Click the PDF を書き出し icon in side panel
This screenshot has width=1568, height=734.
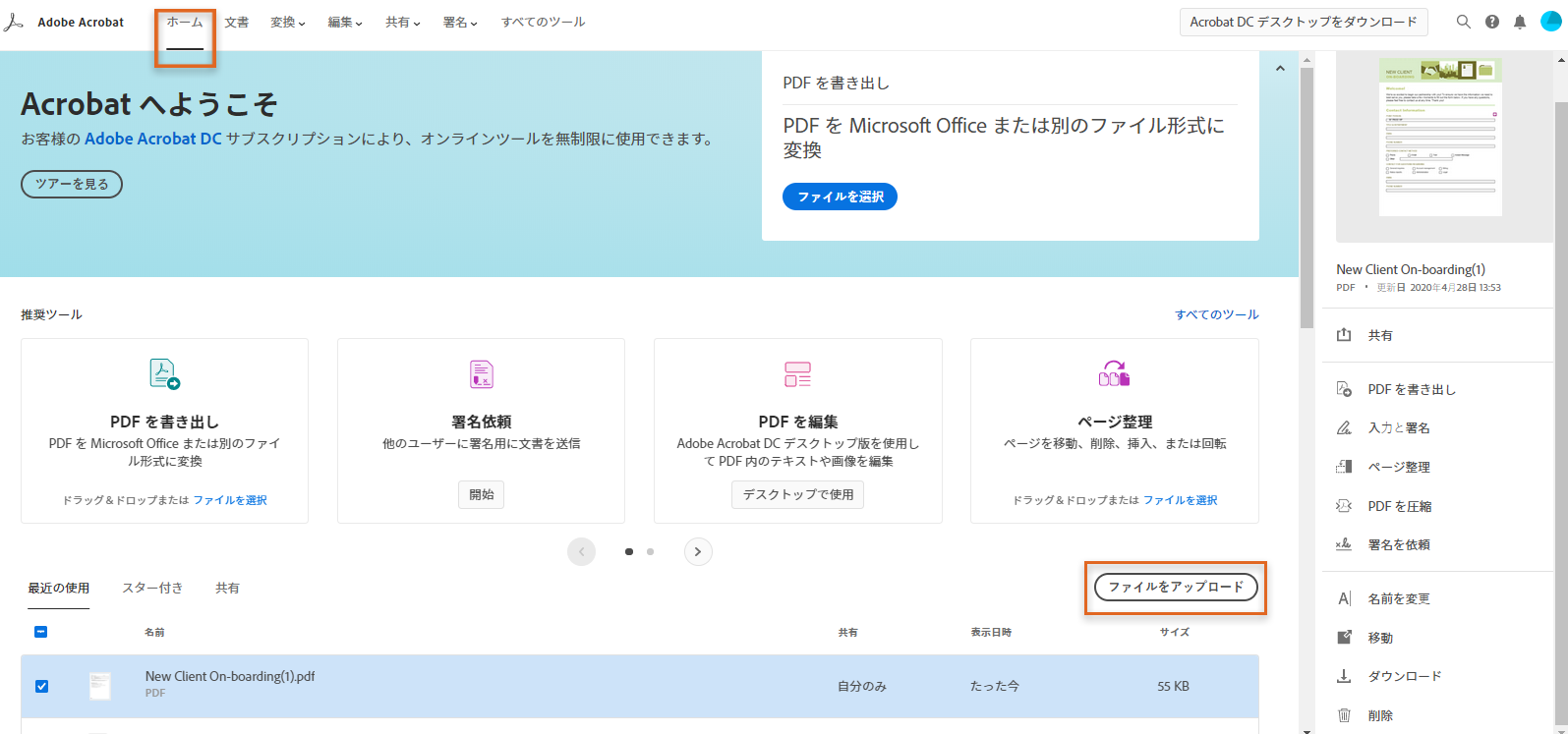coord(1344,389)
